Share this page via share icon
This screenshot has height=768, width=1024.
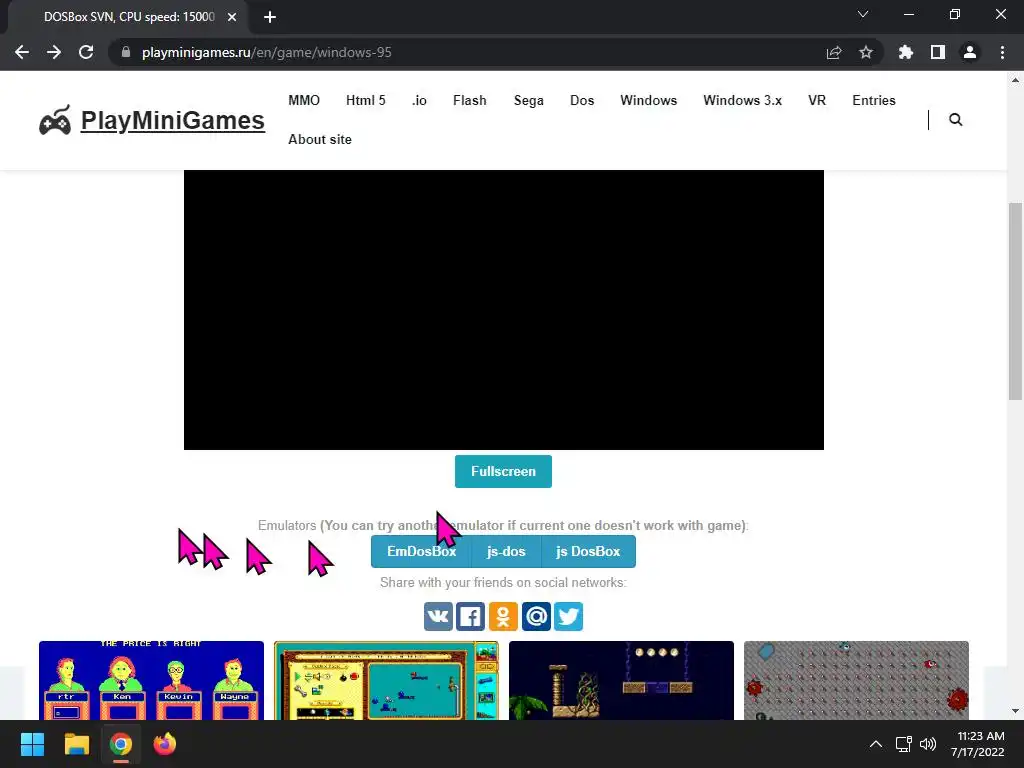click(834, 52)
